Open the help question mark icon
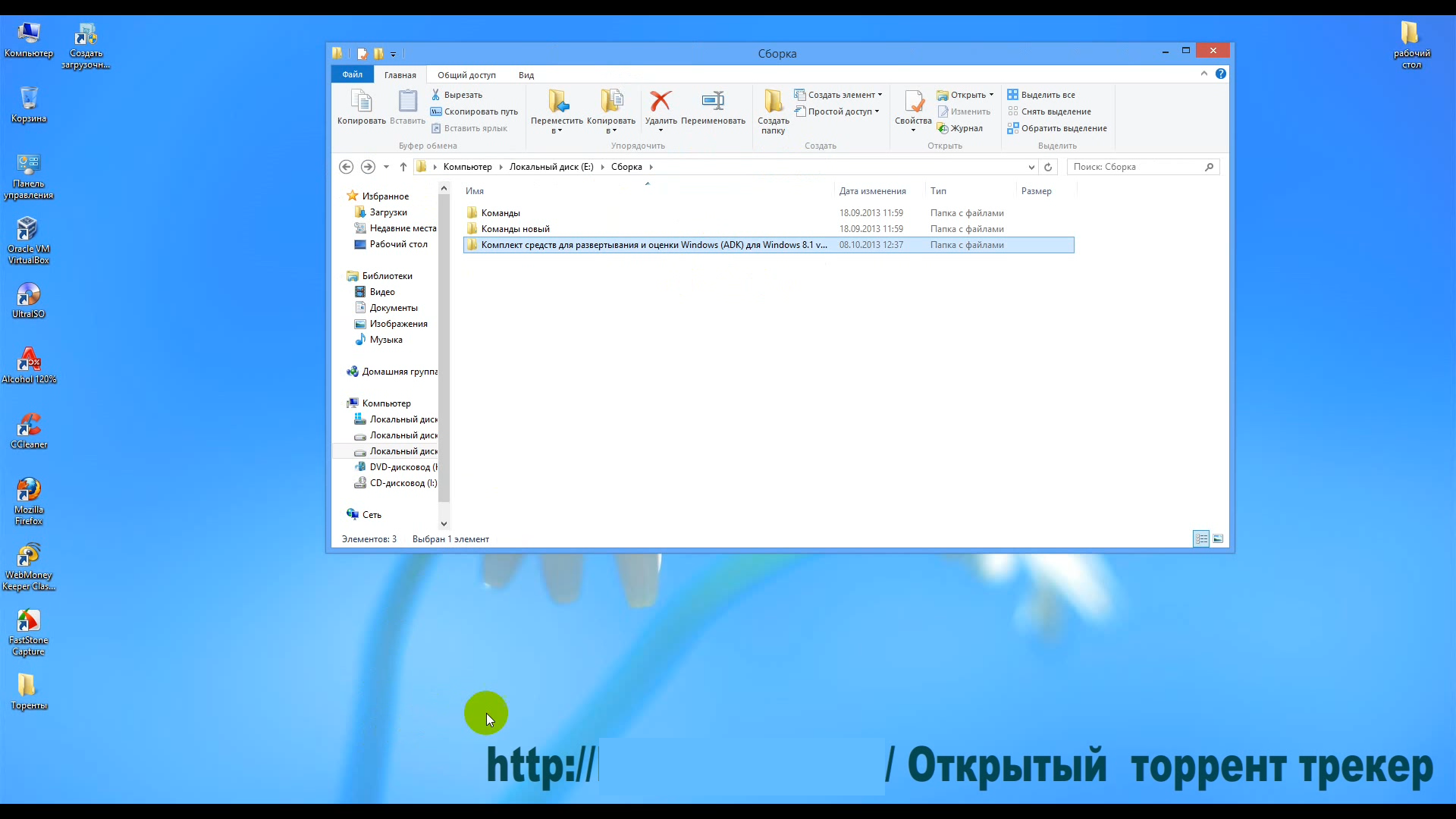 [x=1221, y=74]
